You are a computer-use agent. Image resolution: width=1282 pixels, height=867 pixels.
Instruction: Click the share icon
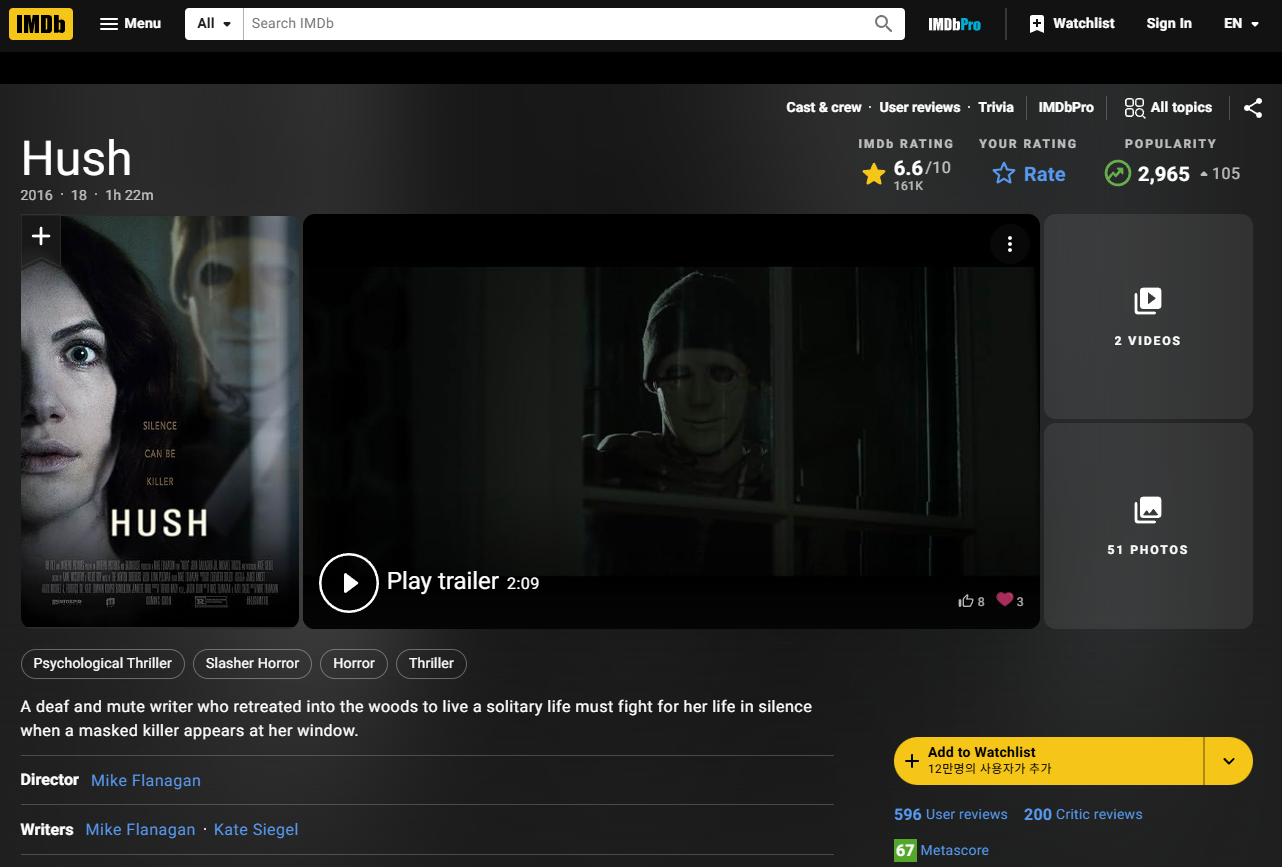[1253, 108]
